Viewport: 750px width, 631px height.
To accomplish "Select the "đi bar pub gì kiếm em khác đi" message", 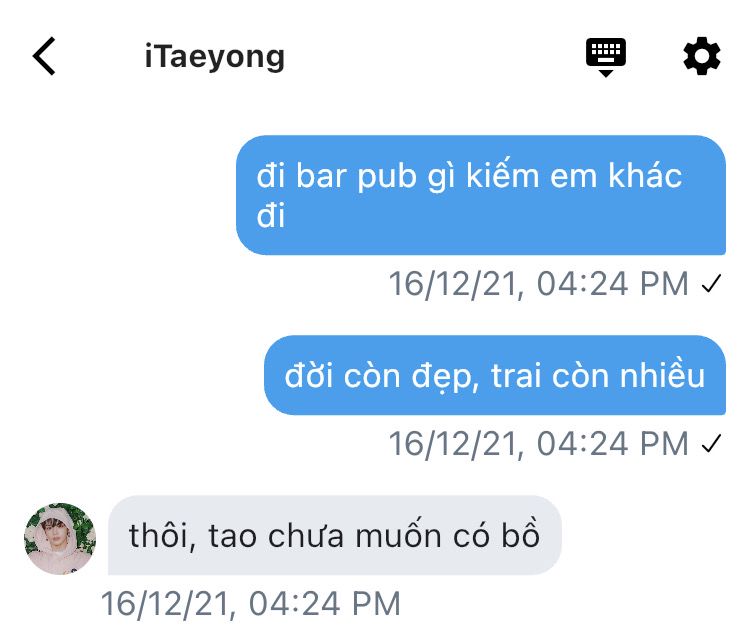I will point(481,195).
